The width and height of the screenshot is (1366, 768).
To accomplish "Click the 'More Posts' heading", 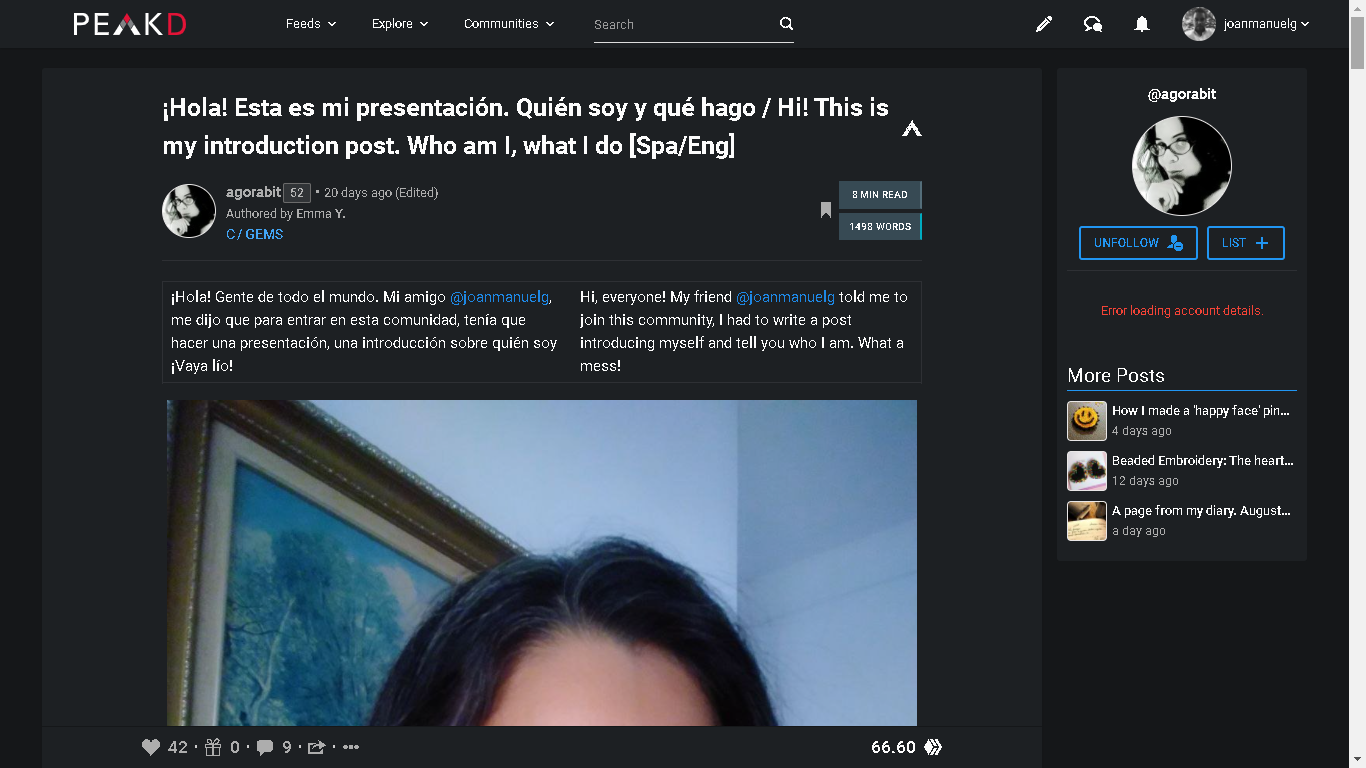I will coord(1116,376).
